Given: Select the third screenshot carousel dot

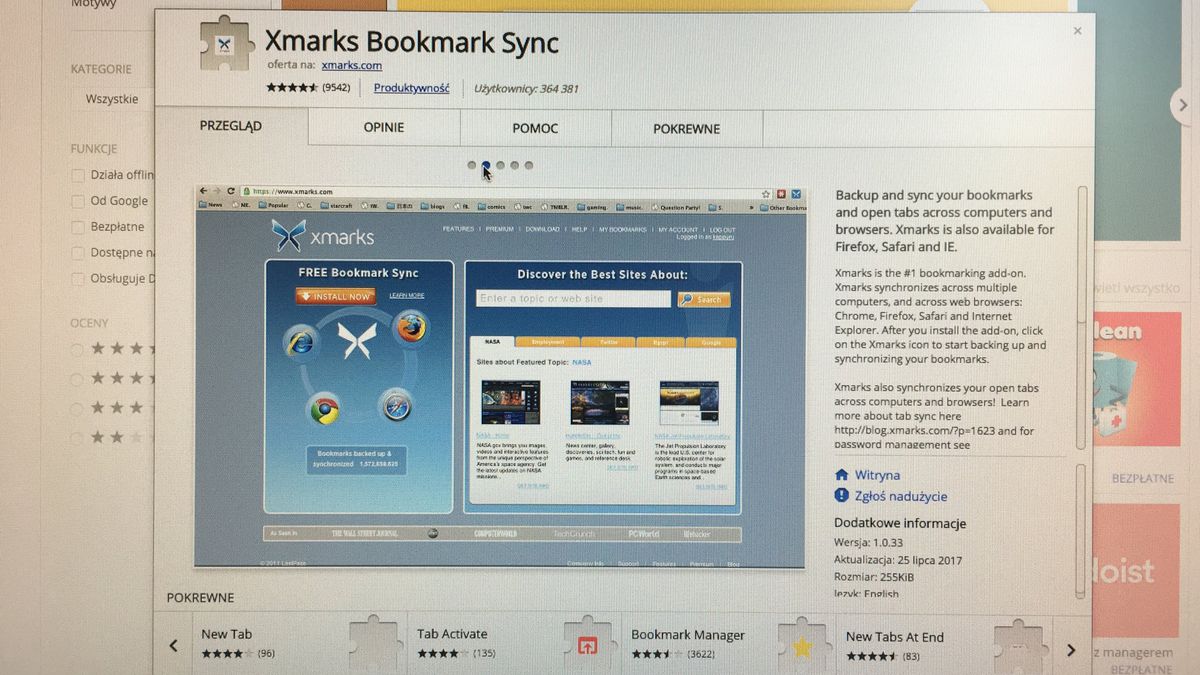Looking at the screenshot, I should [501, 165].
